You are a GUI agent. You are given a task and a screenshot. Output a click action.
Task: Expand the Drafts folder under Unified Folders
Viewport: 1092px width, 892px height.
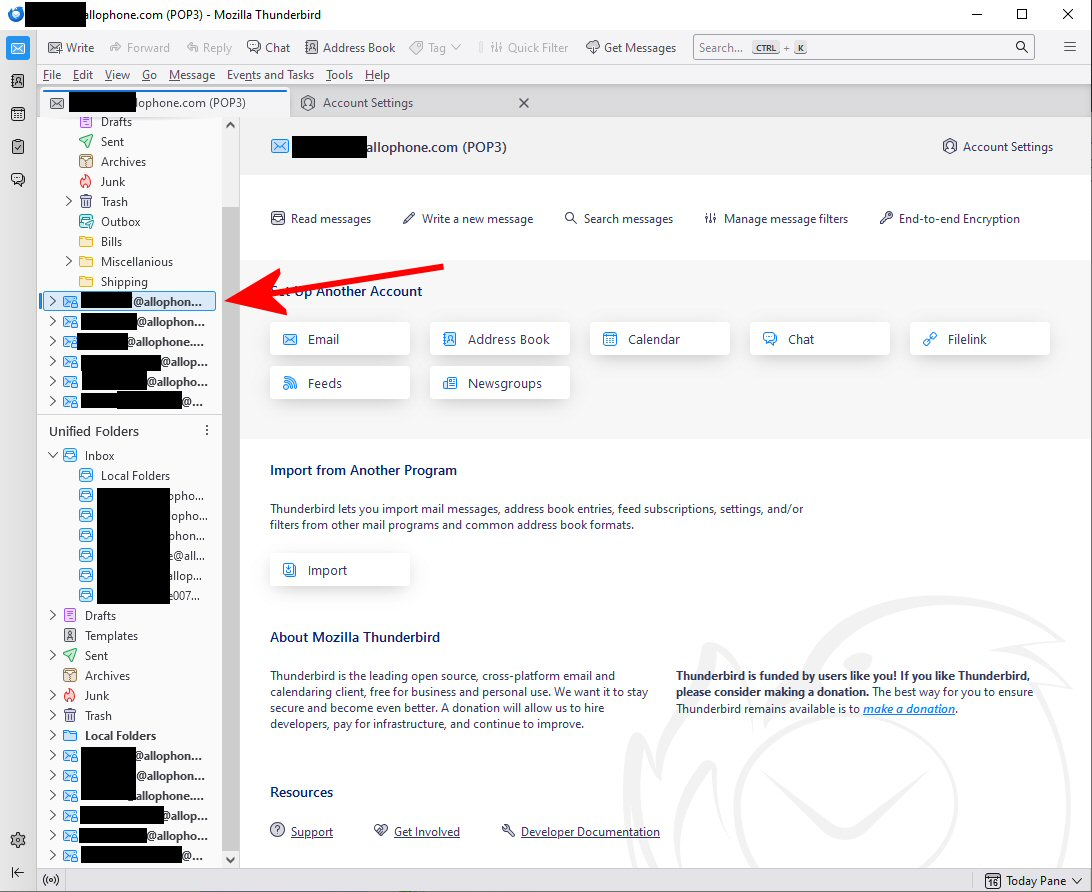click(x=52, y=616)
